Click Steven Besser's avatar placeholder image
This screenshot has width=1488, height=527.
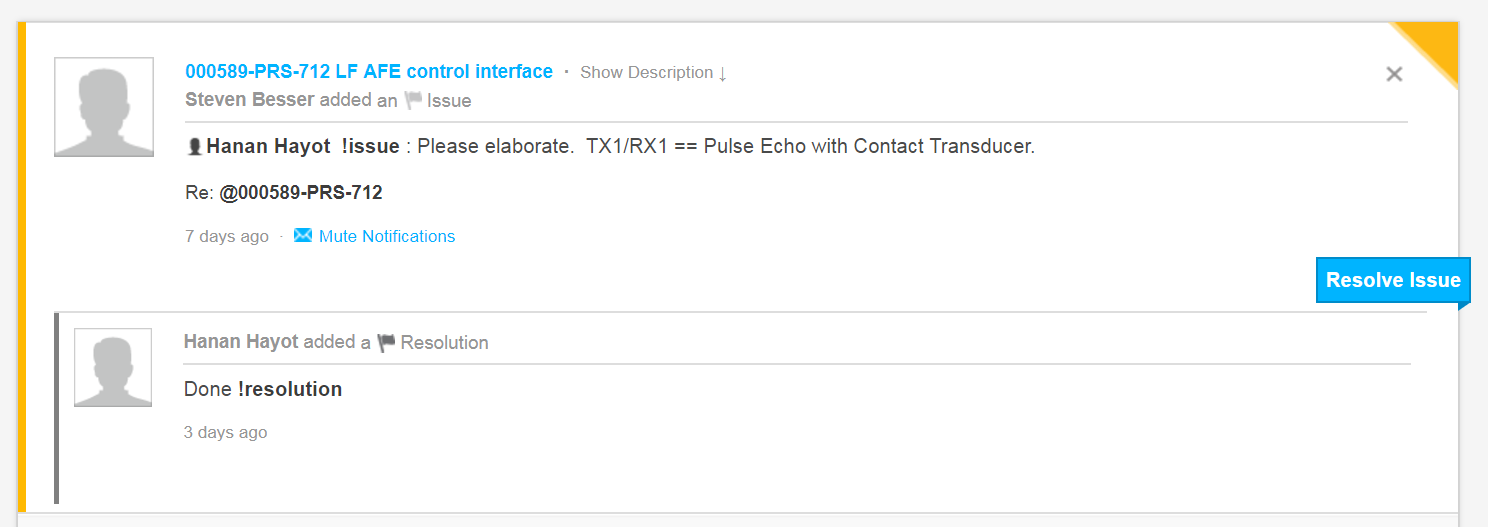[104, 107]
